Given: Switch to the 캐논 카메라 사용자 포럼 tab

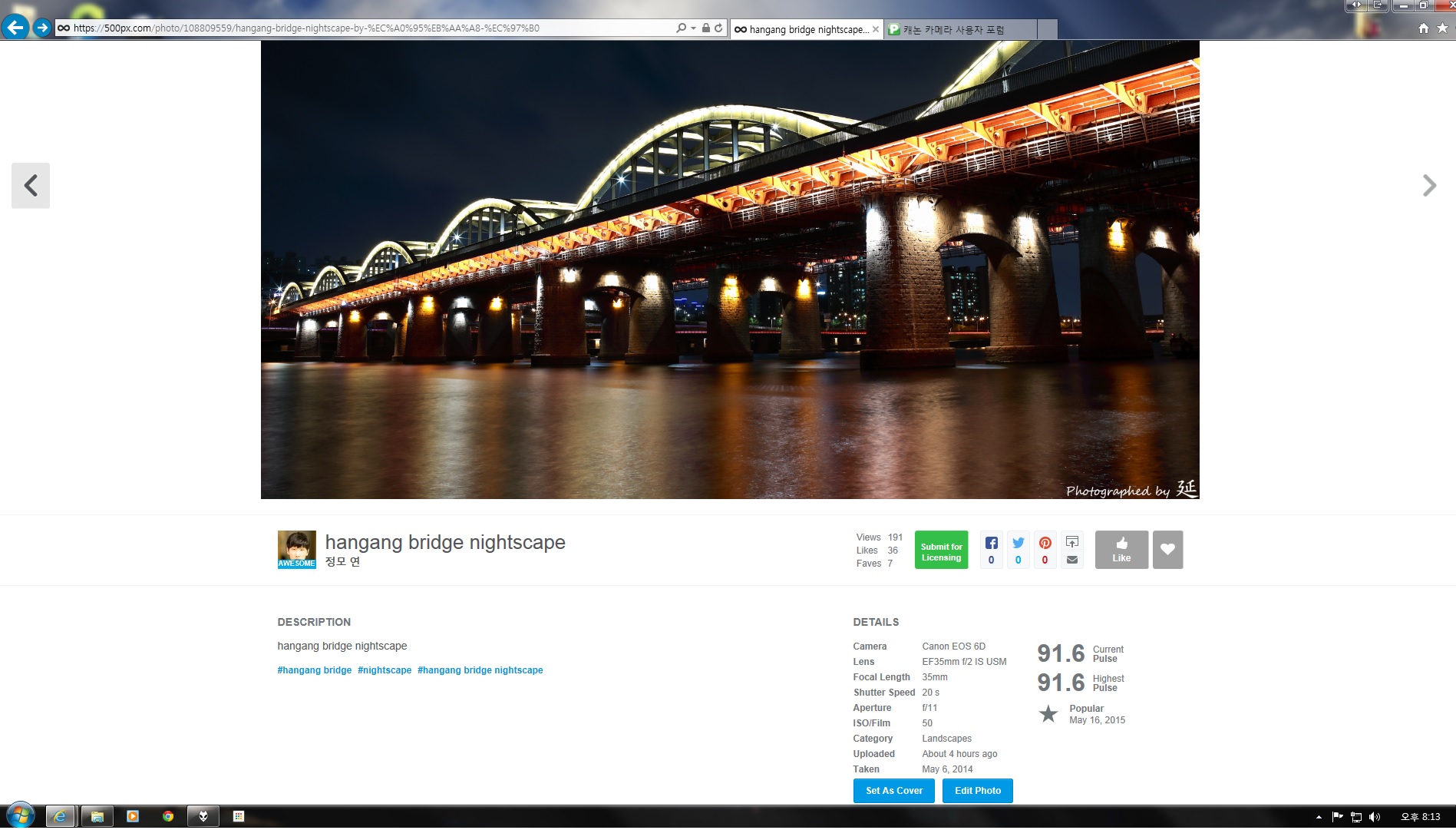Looking at the screenshot, I should [x=959, y=30].
